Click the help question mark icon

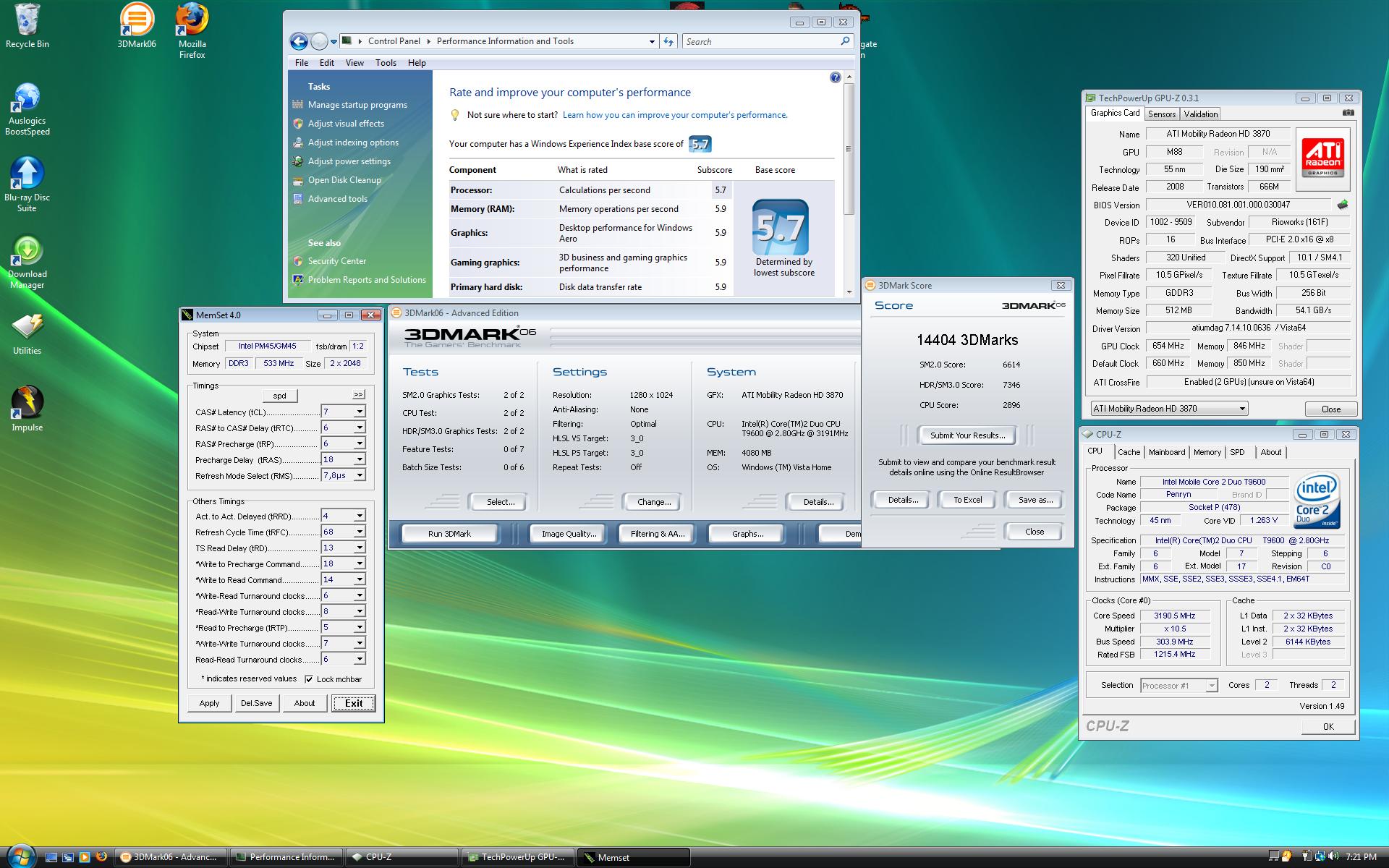tap(835, 77)
